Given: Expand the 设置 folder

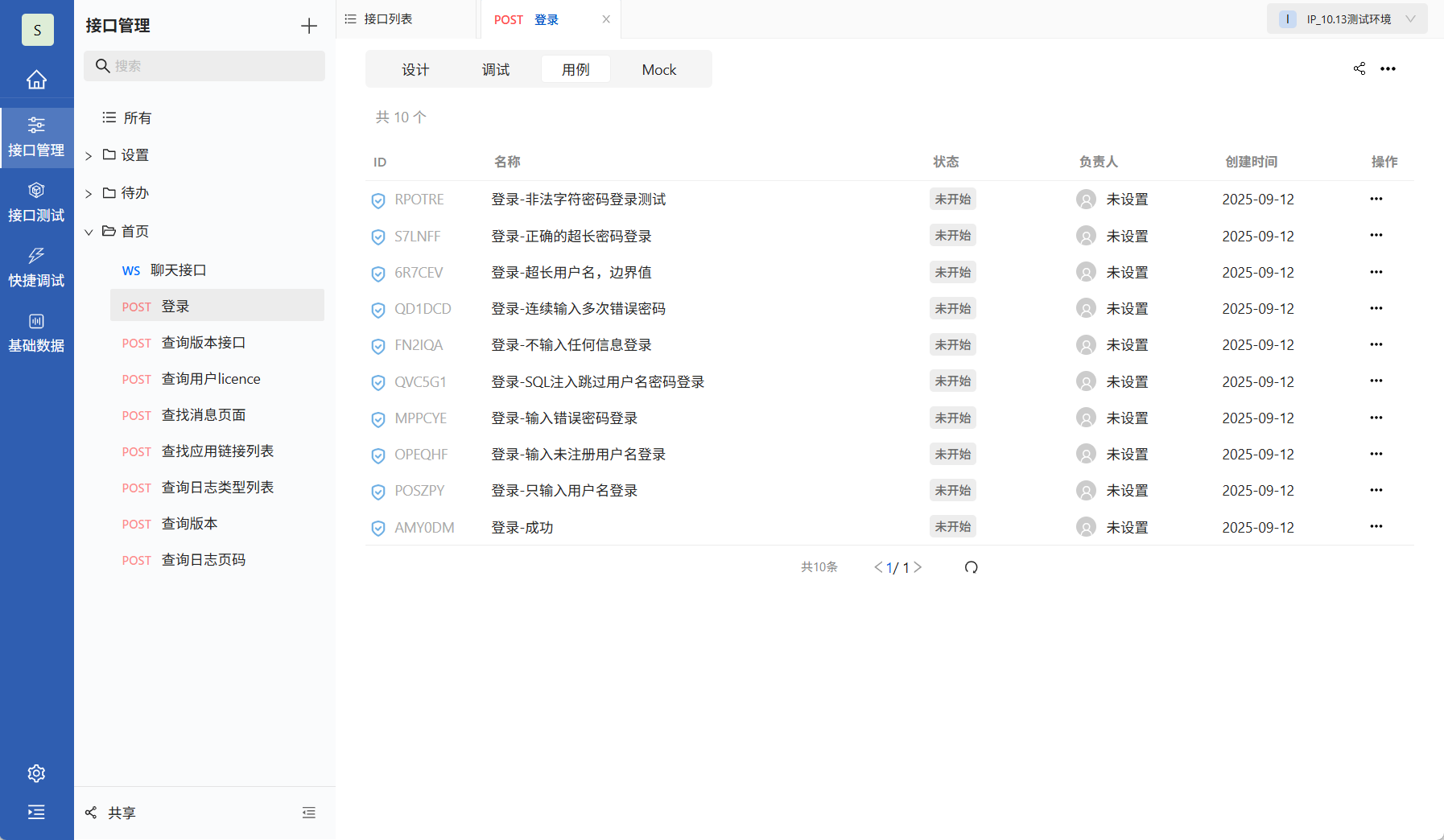Looking at the screenshot, I should (x=89, y=154).
